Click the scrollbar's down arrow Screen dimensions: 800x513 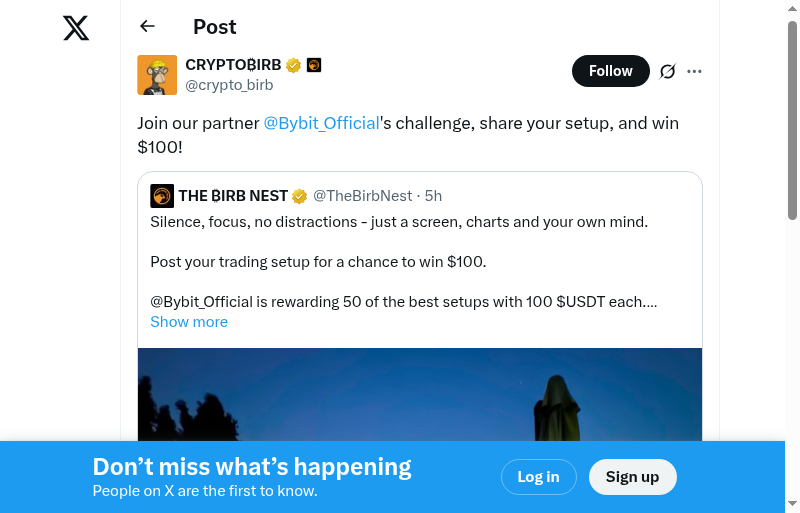[792, 504]
